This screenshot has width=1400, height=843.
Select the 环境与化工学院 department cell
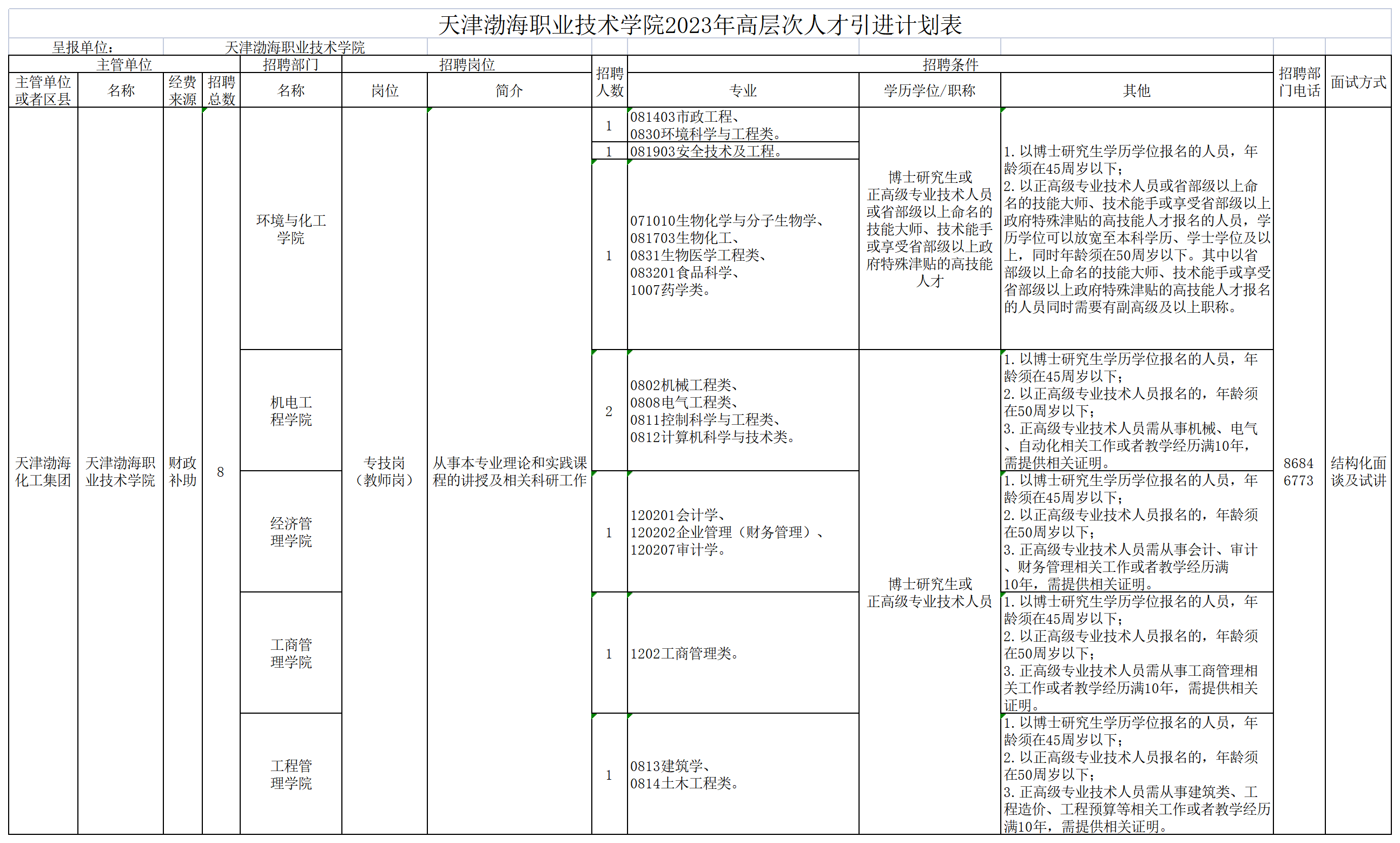pos(291,228)
